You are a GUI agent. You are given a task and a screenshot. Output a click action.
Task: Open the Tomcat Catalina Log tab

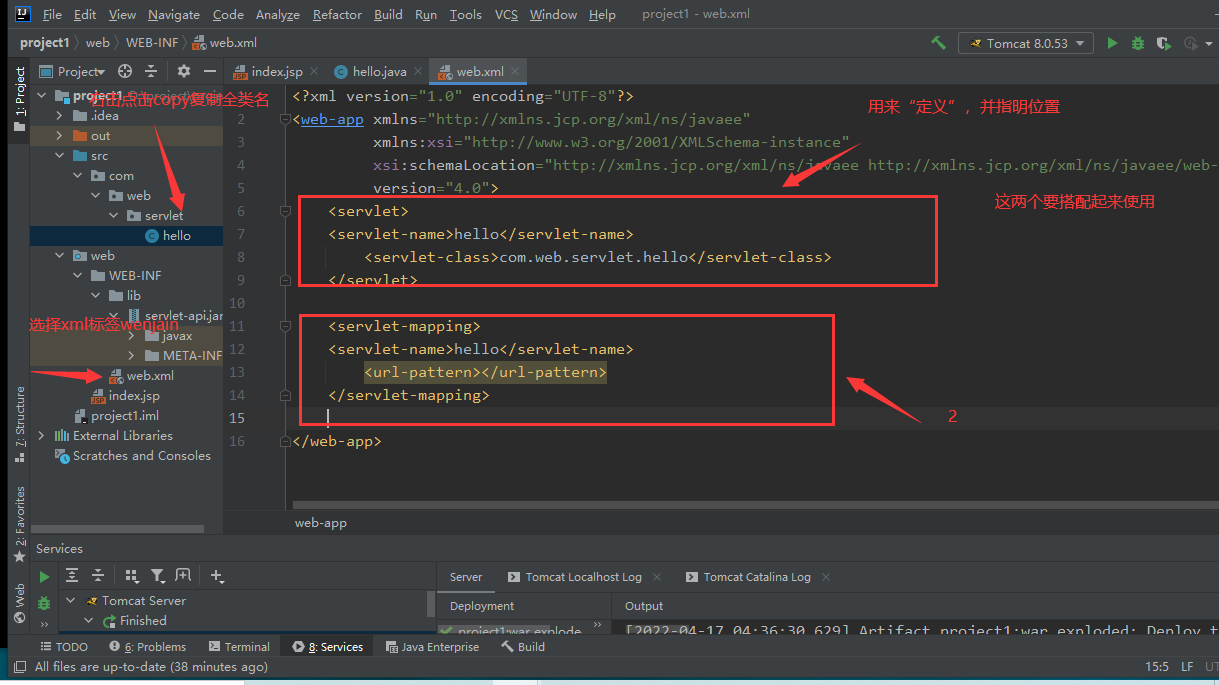(x=757, y=576)
